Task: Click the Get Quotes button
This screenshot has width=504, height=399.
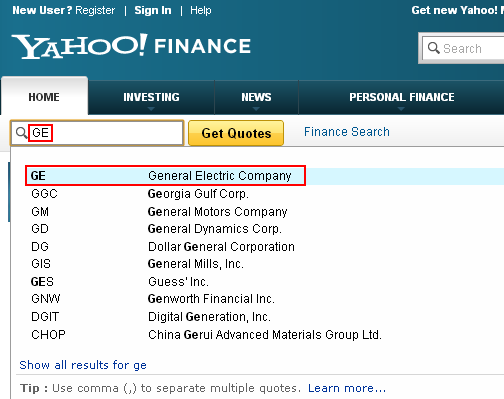Action: tap(236, 133)
